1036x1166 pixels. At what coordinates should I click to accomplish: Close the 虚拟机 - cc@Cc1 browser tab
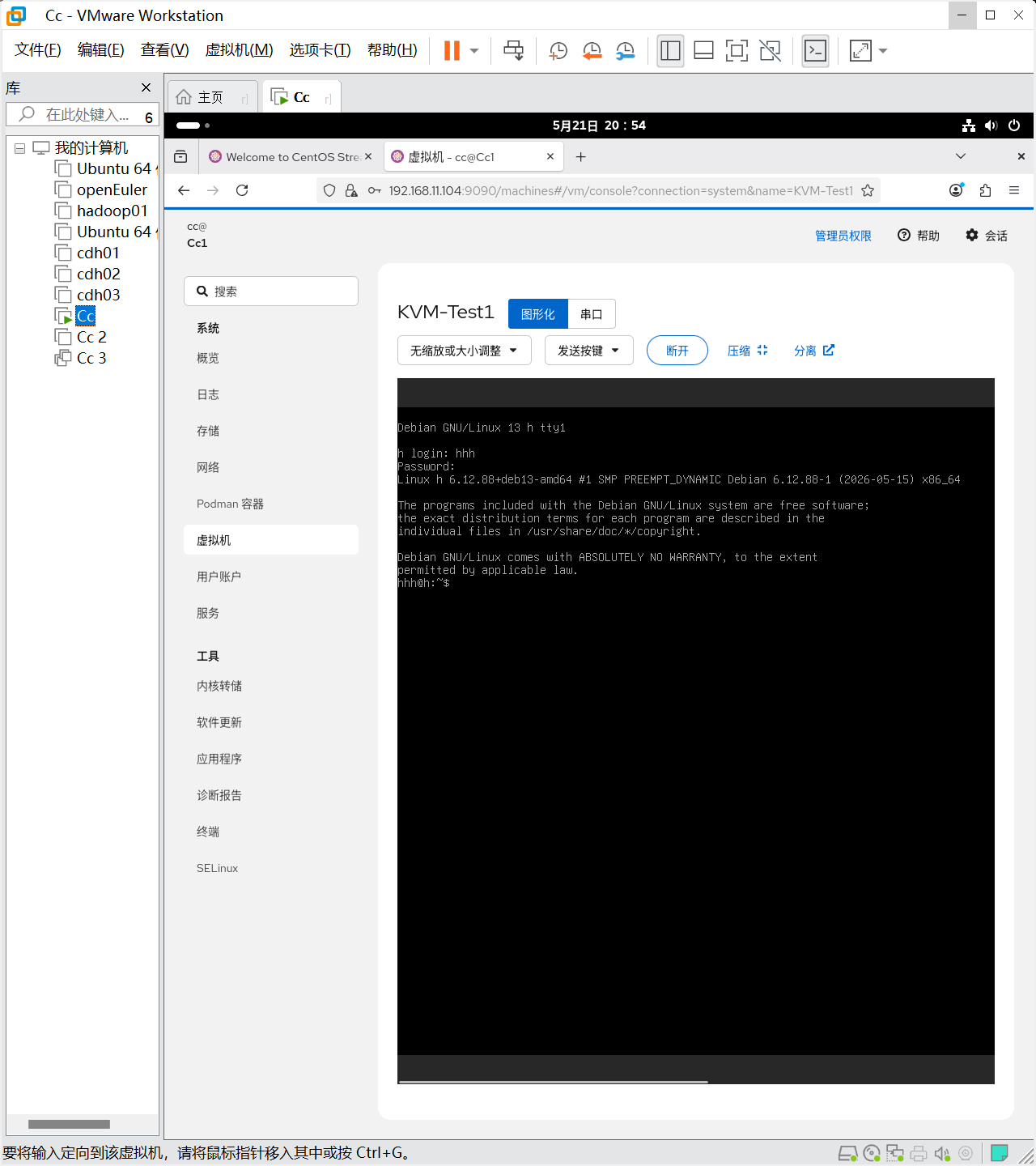click(x=550, y=156)
